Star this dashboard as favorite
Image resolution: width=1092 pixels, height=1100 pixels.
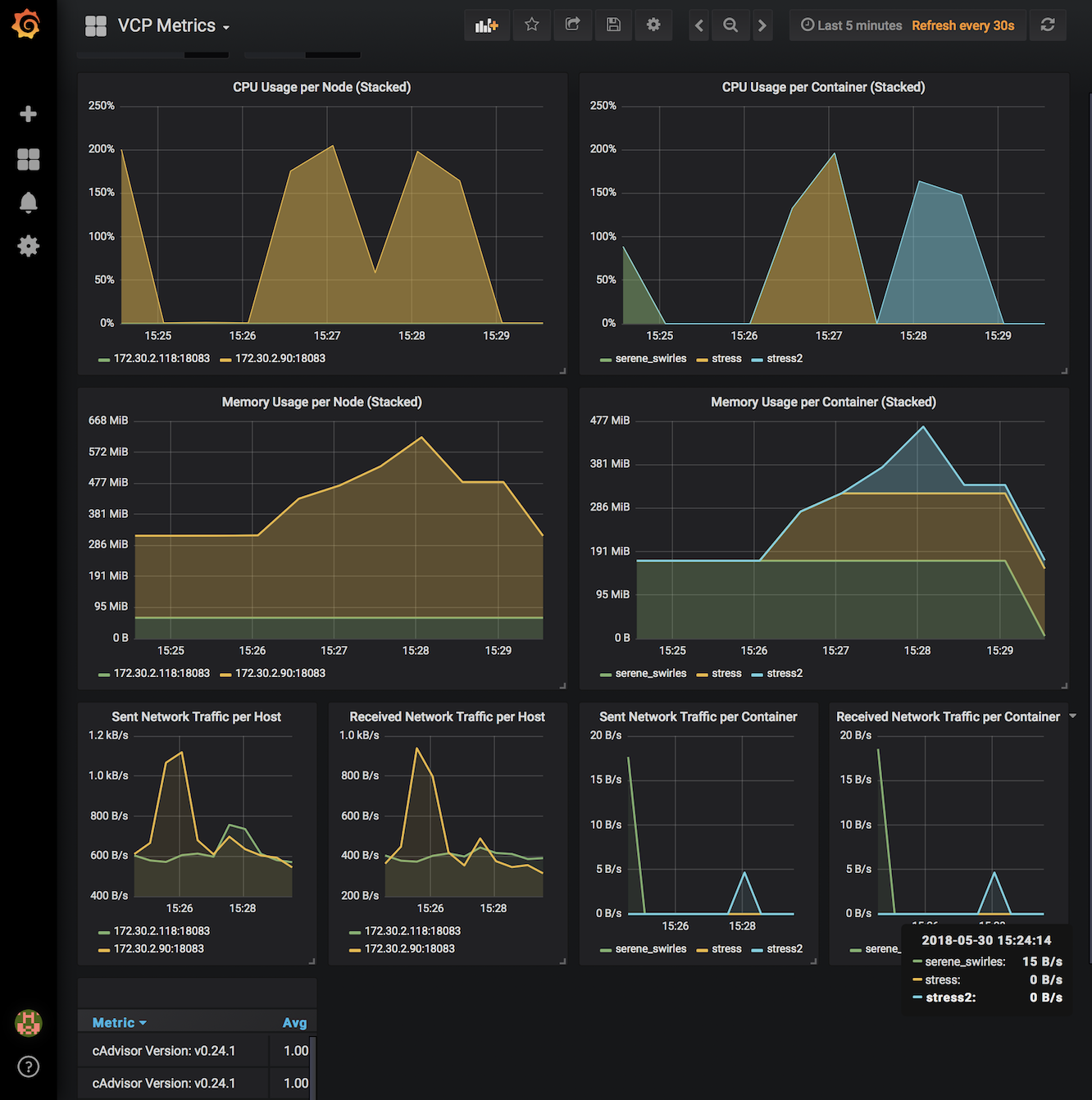pos(531,25)
